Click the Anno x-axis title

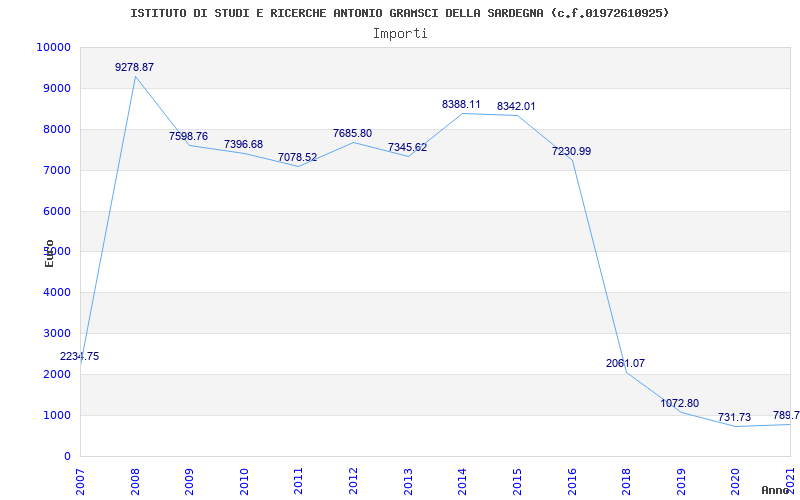click(775, 490)
